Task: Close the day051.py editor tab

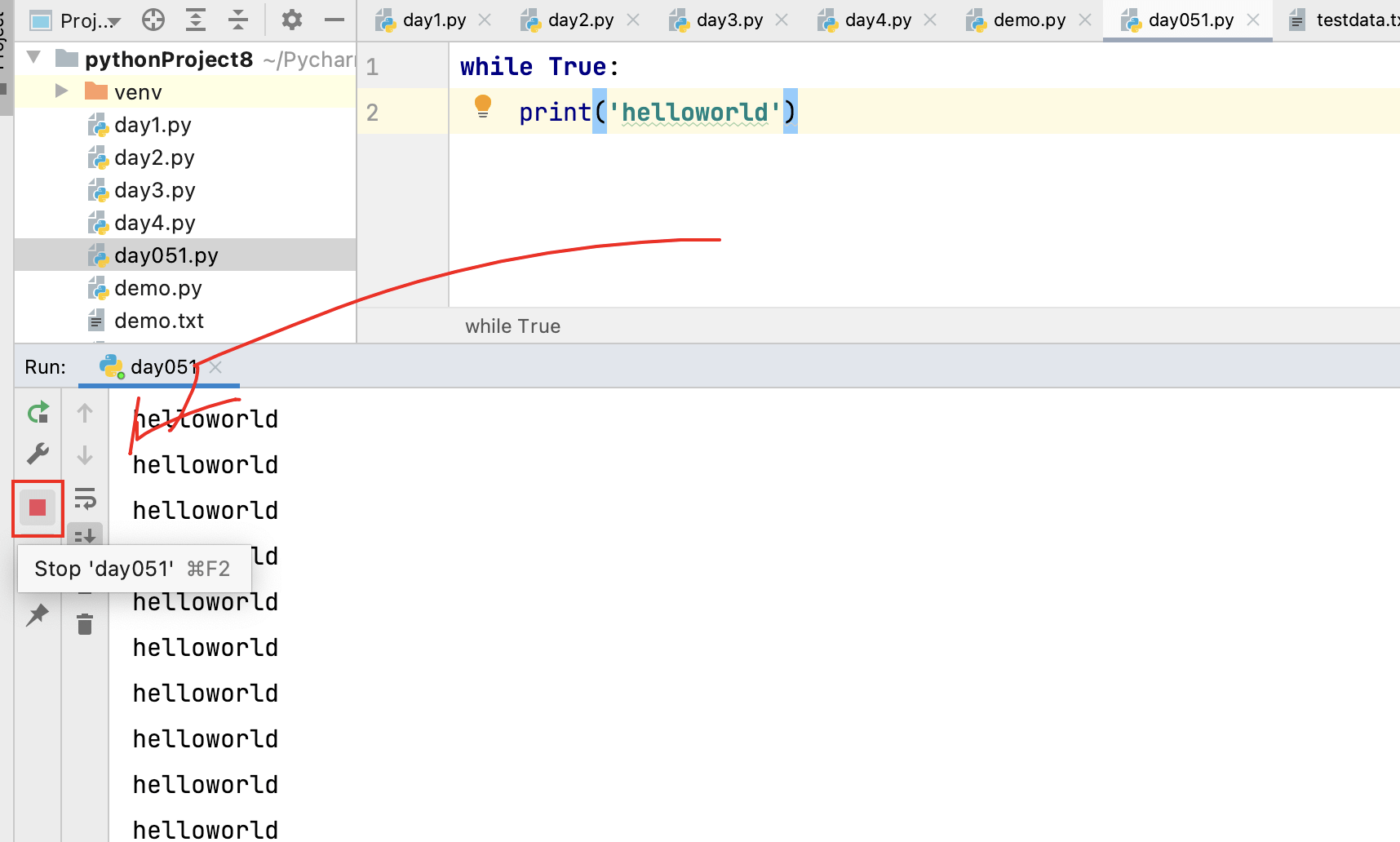Action: [1254, 20]
